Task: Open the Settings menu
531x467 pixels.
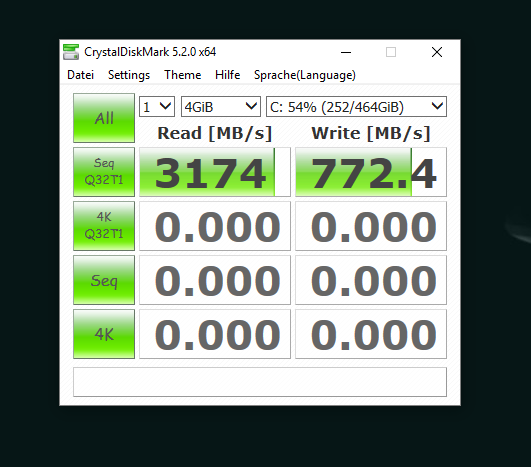Action: coord(129,75)
